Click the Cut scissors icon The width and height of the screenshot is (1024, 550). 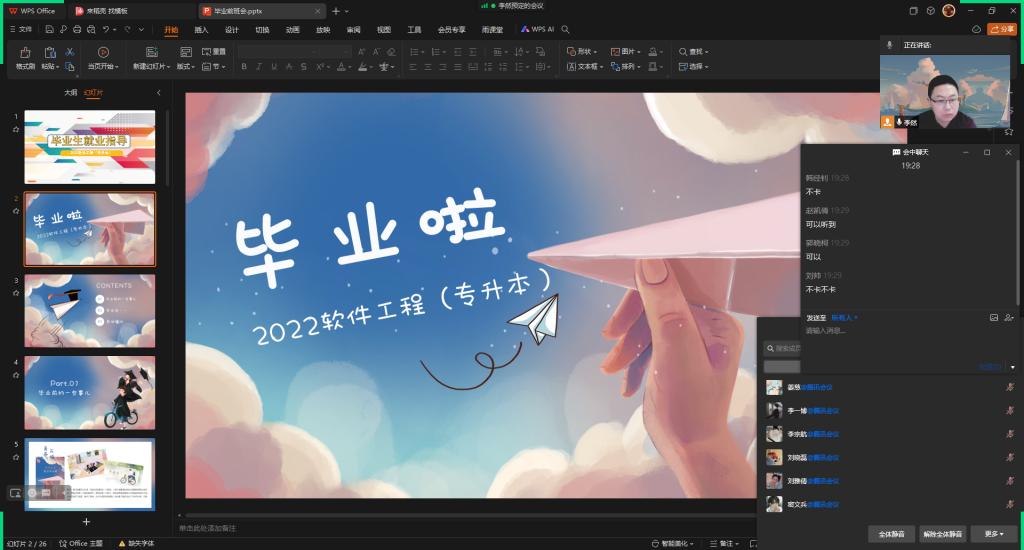[69, 52]
